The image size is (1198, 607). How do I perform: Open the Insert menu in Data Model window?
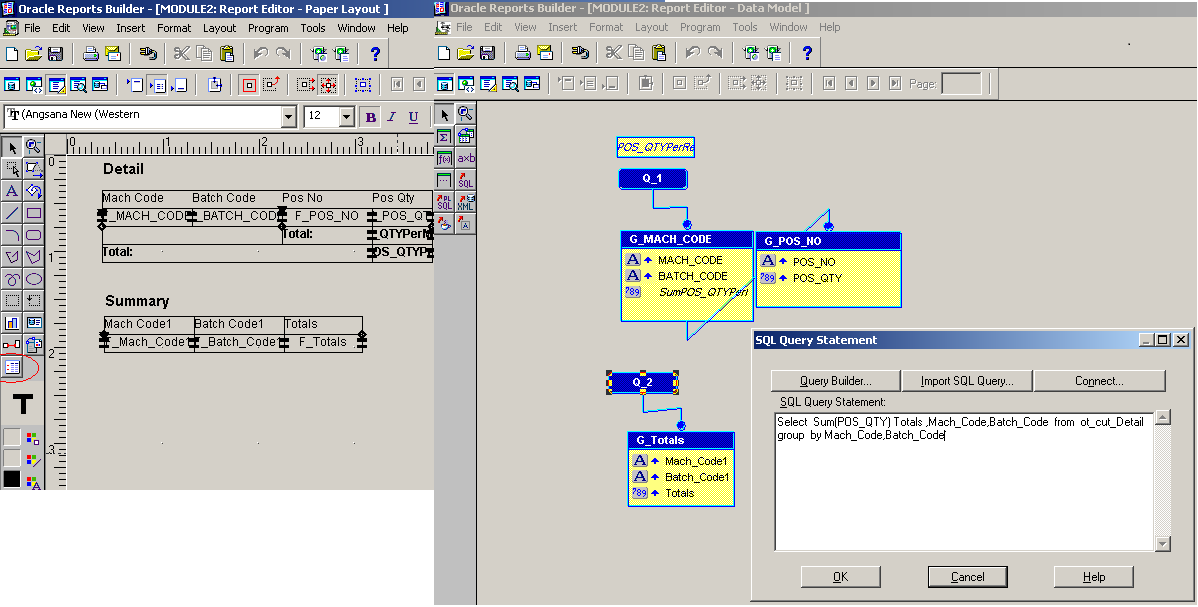point(562,27)
